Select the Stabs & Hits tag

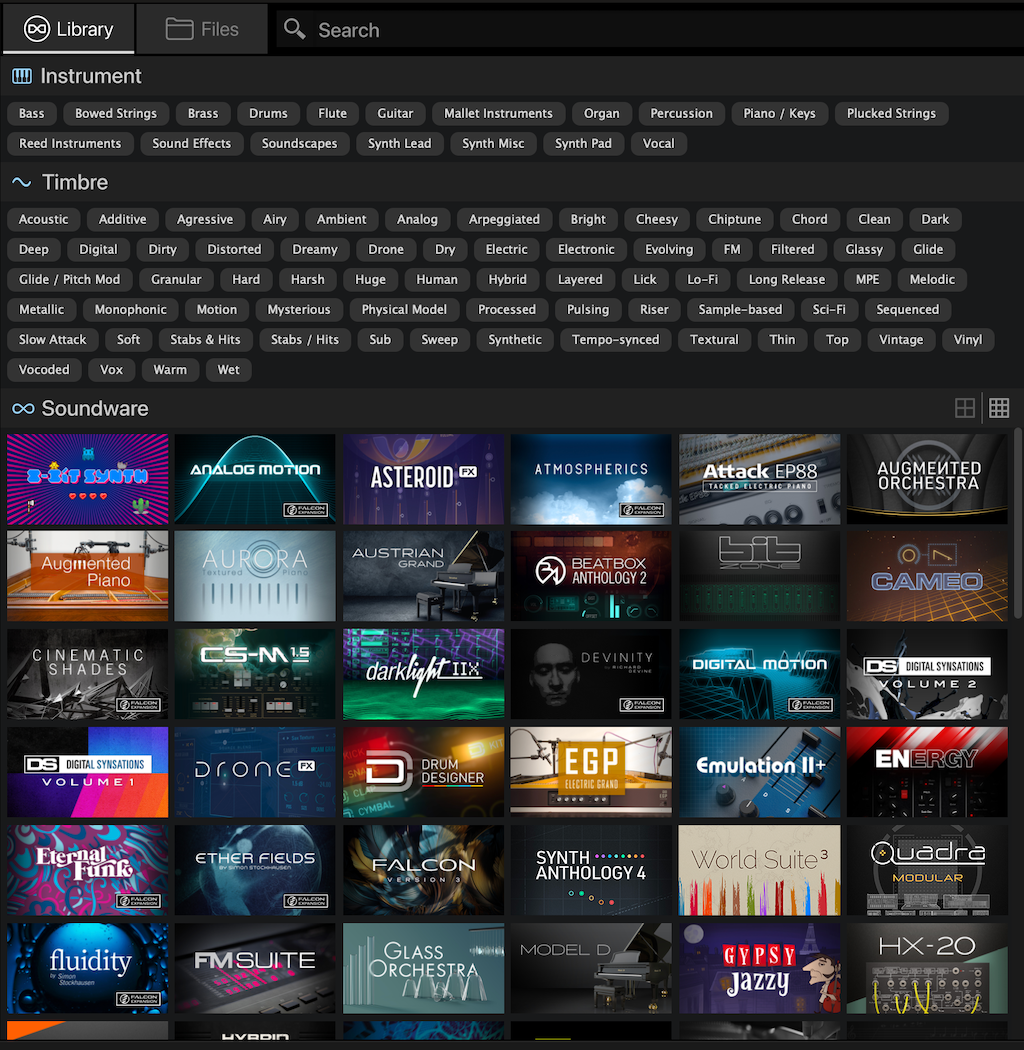tap(205, 340)
